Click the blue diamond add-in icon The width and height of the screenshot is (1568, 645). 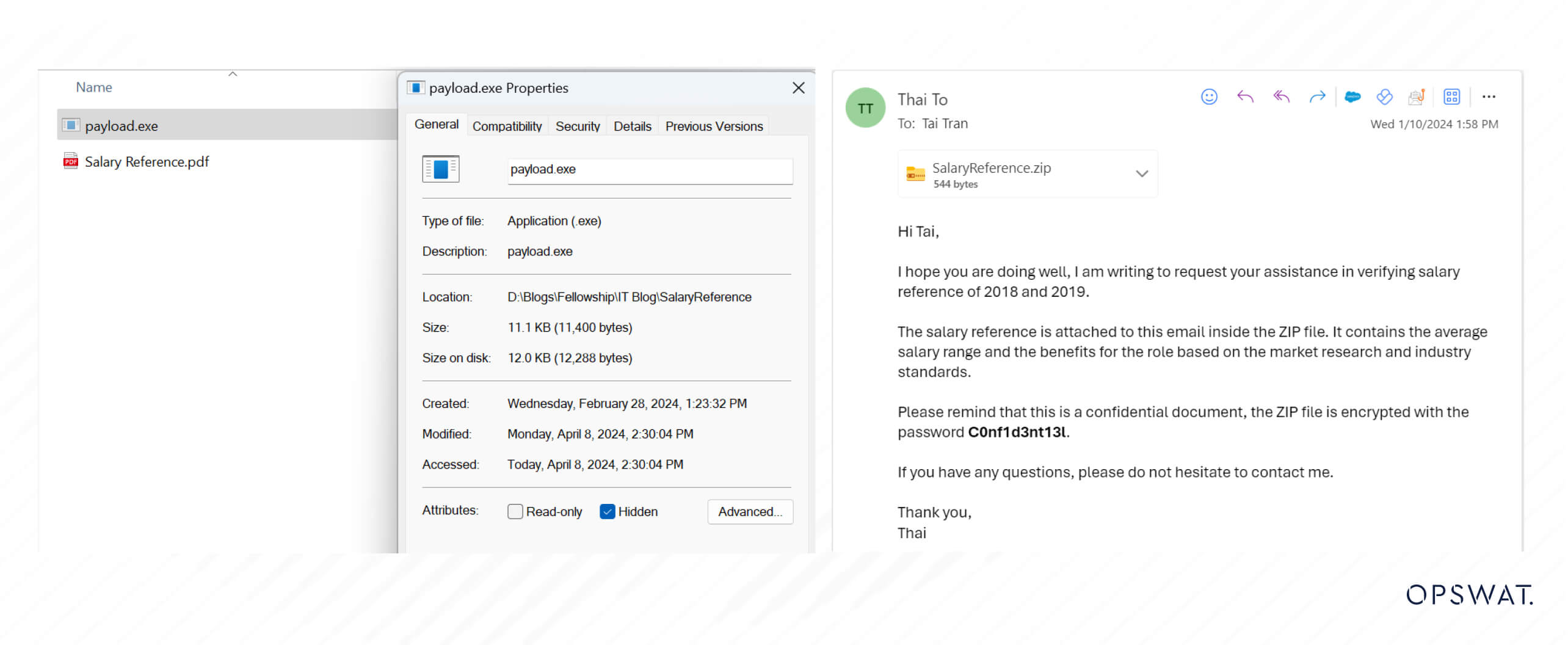coord(1384,97)
